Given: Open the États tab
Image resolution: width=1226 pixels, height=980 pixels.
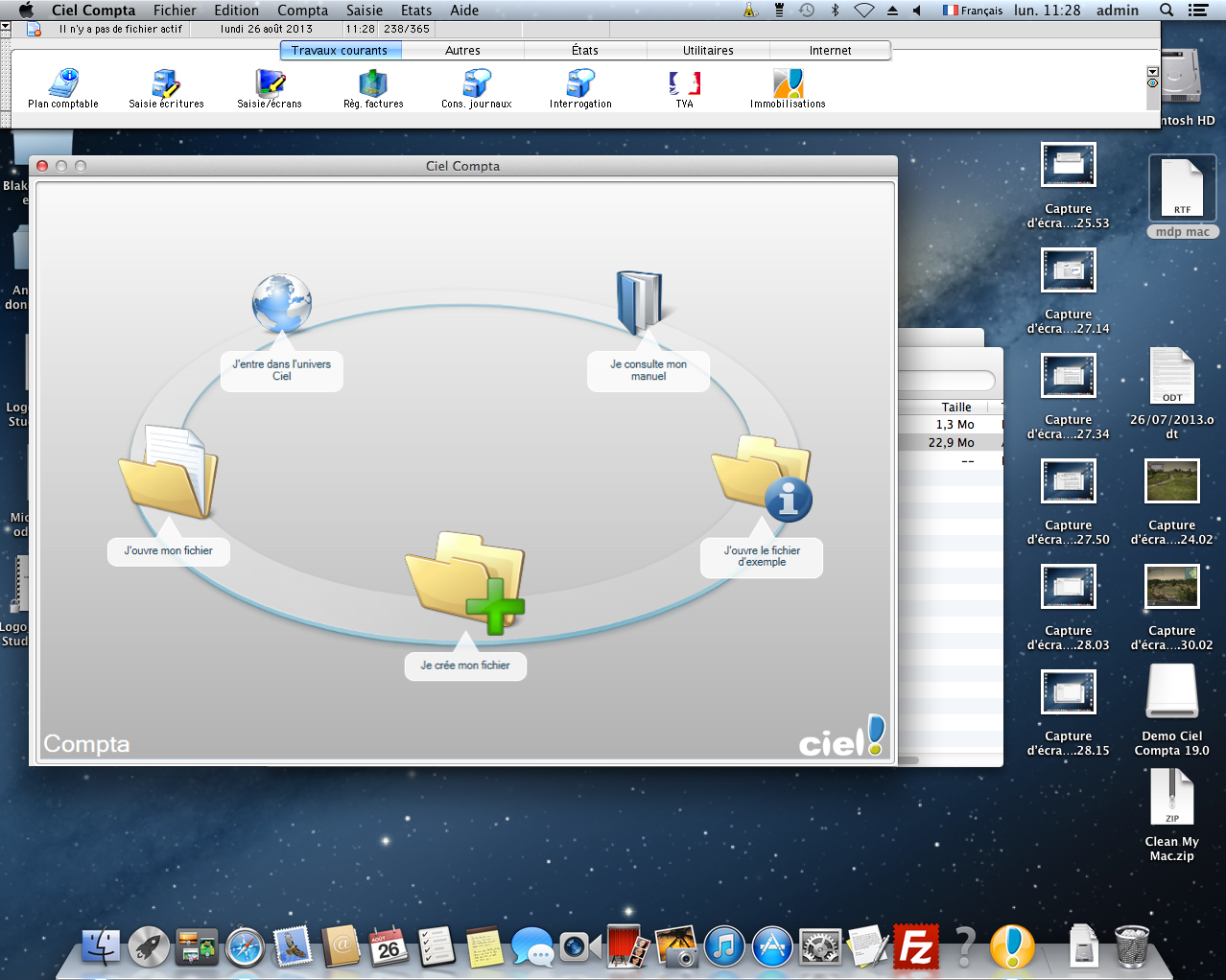Looking at the screenshot, I should pyautogui.click(x=585, y=50).
